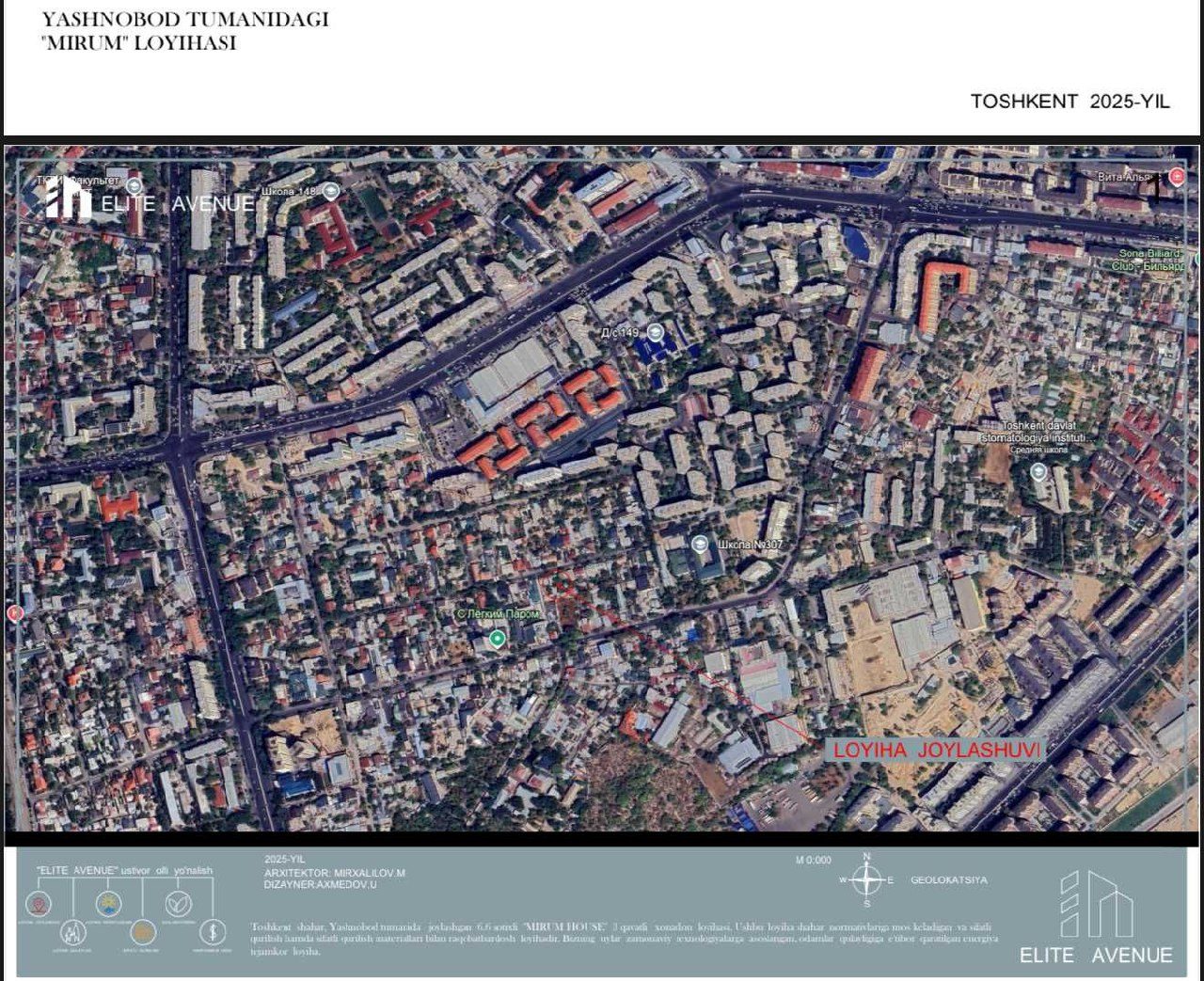Click the Школа 148 school pin
Image resolution: width=1204 pixels, height=981 pixels.
330,191
